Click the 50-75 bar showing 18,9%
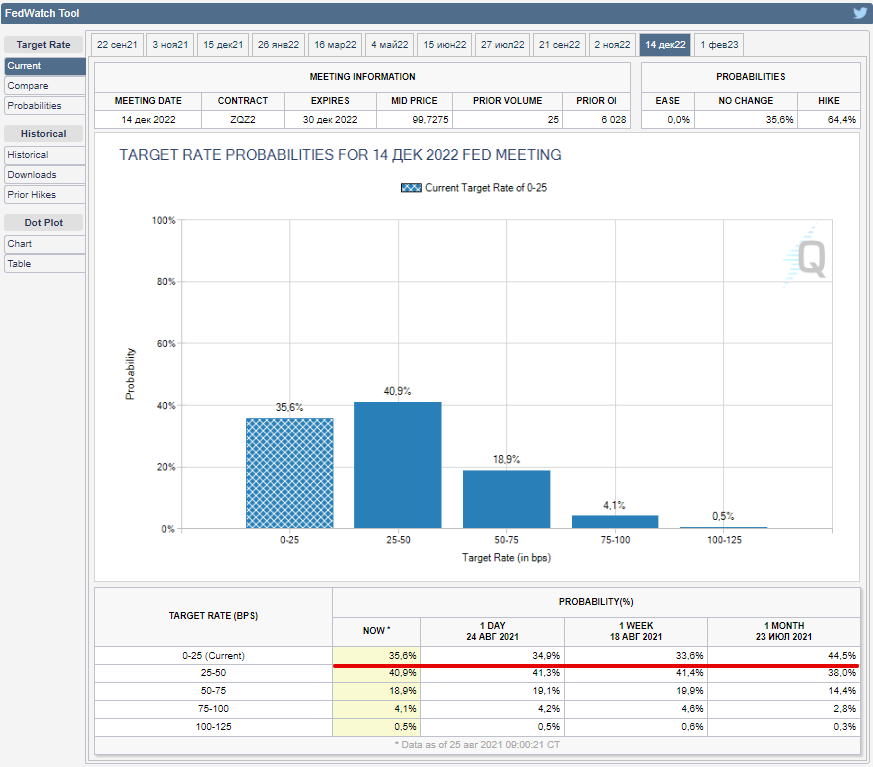The width and height of the screenshot is (873, 767). point(506,499)
